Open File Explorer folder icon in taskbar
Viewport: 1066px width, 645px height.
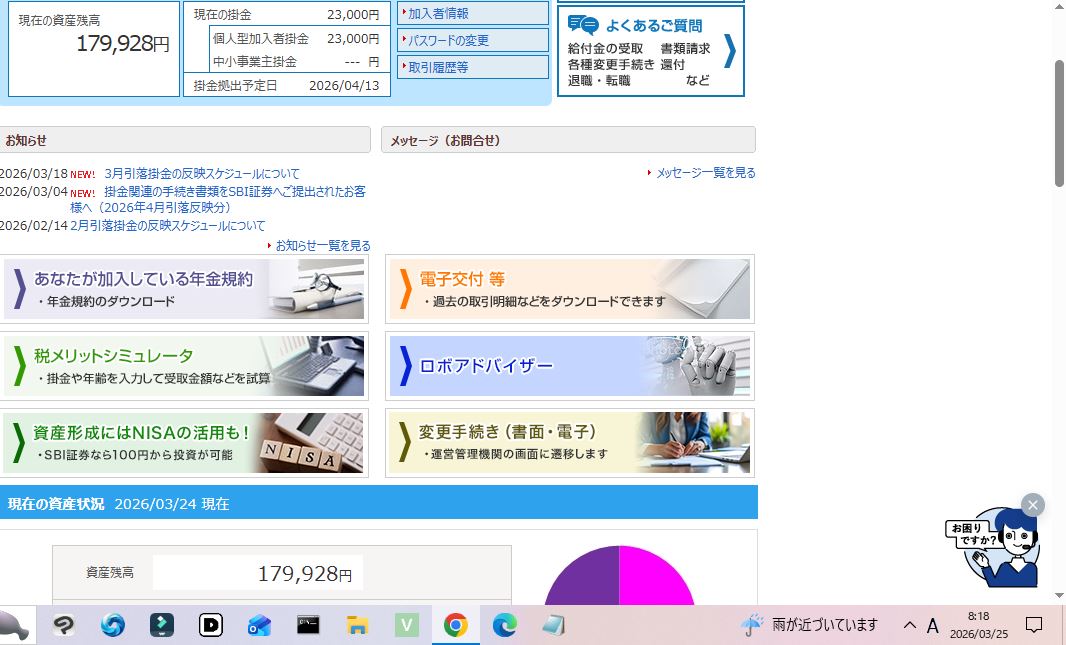[x=357, y=626]
